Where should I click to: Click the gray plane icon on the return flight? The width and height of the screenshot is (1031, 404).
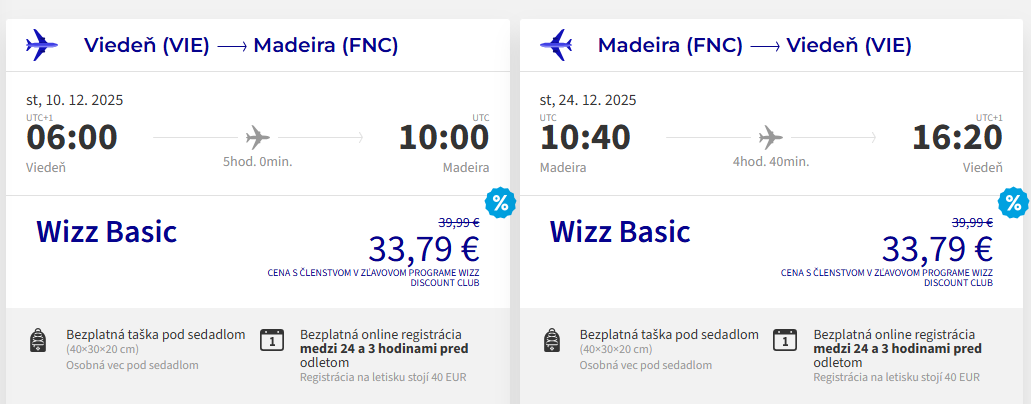click(771, 135)
